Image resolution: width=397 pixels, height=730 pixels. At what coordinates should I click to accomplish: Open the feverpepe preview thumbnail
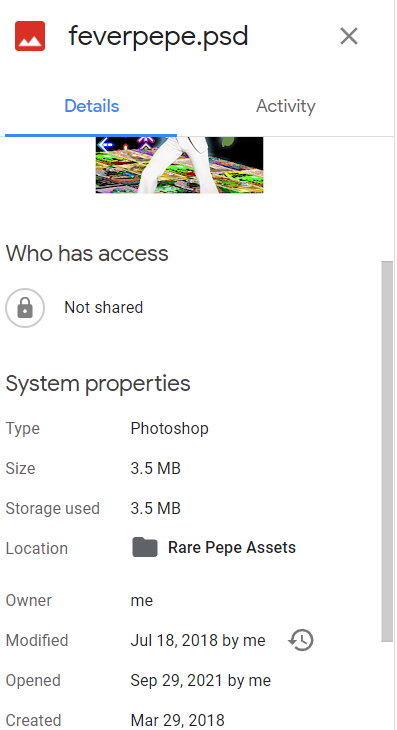click(179, 165)
